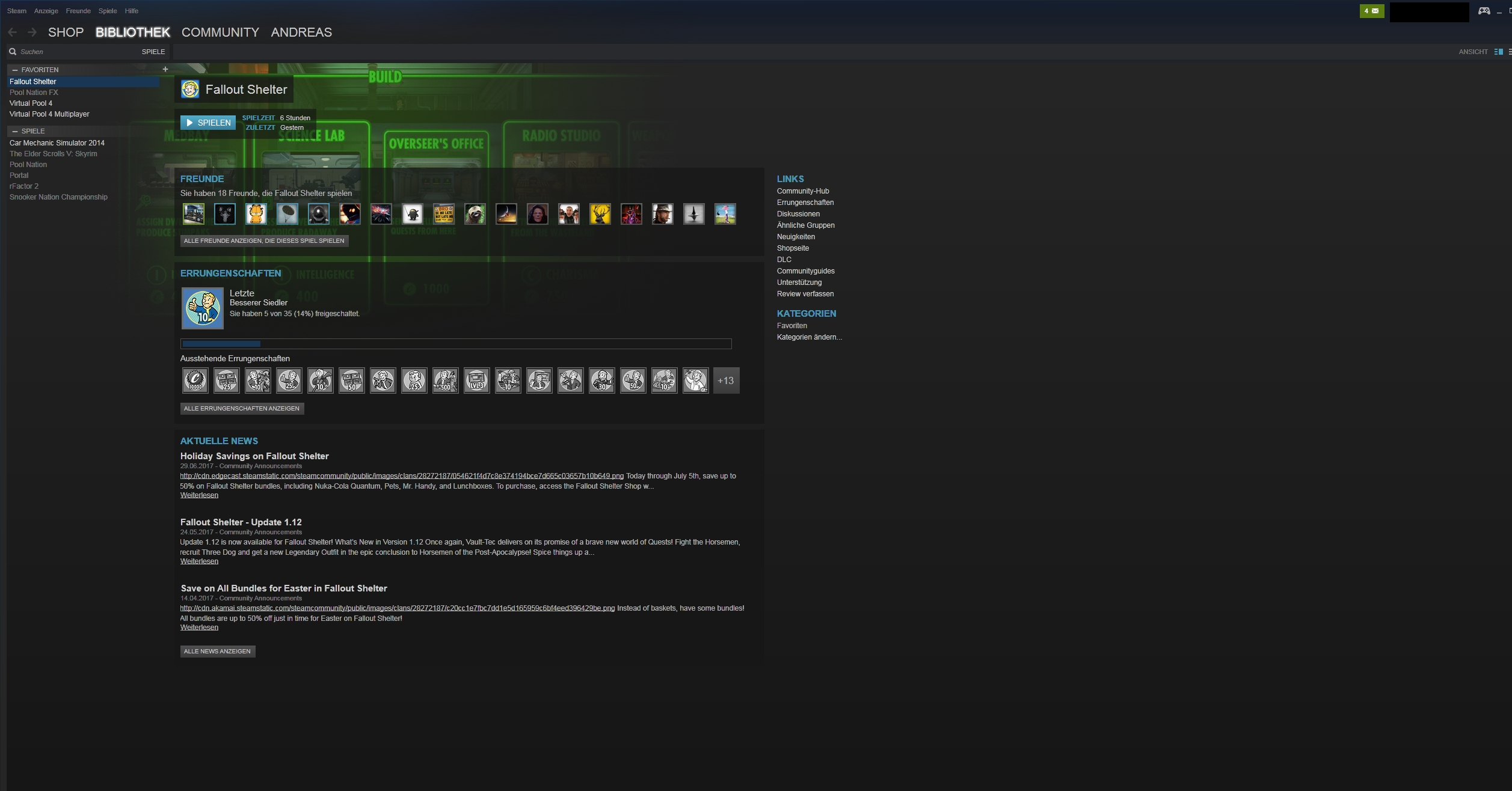Open the Garfield friend avatar
Image resolution: width=1512 pixels, height=791 pixels.
(256, 214)
